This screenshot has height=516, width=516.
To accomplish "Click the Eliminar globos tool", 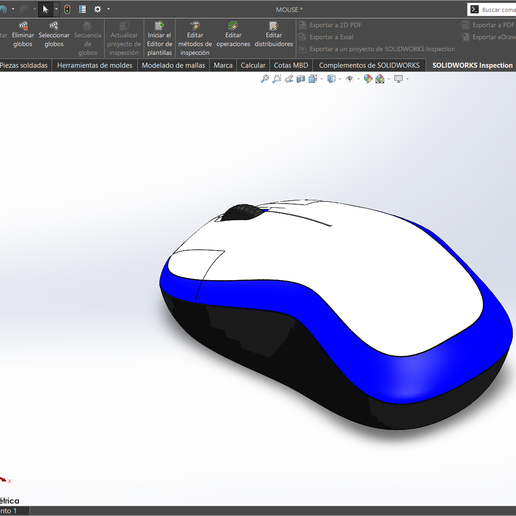I will [23, 35].
